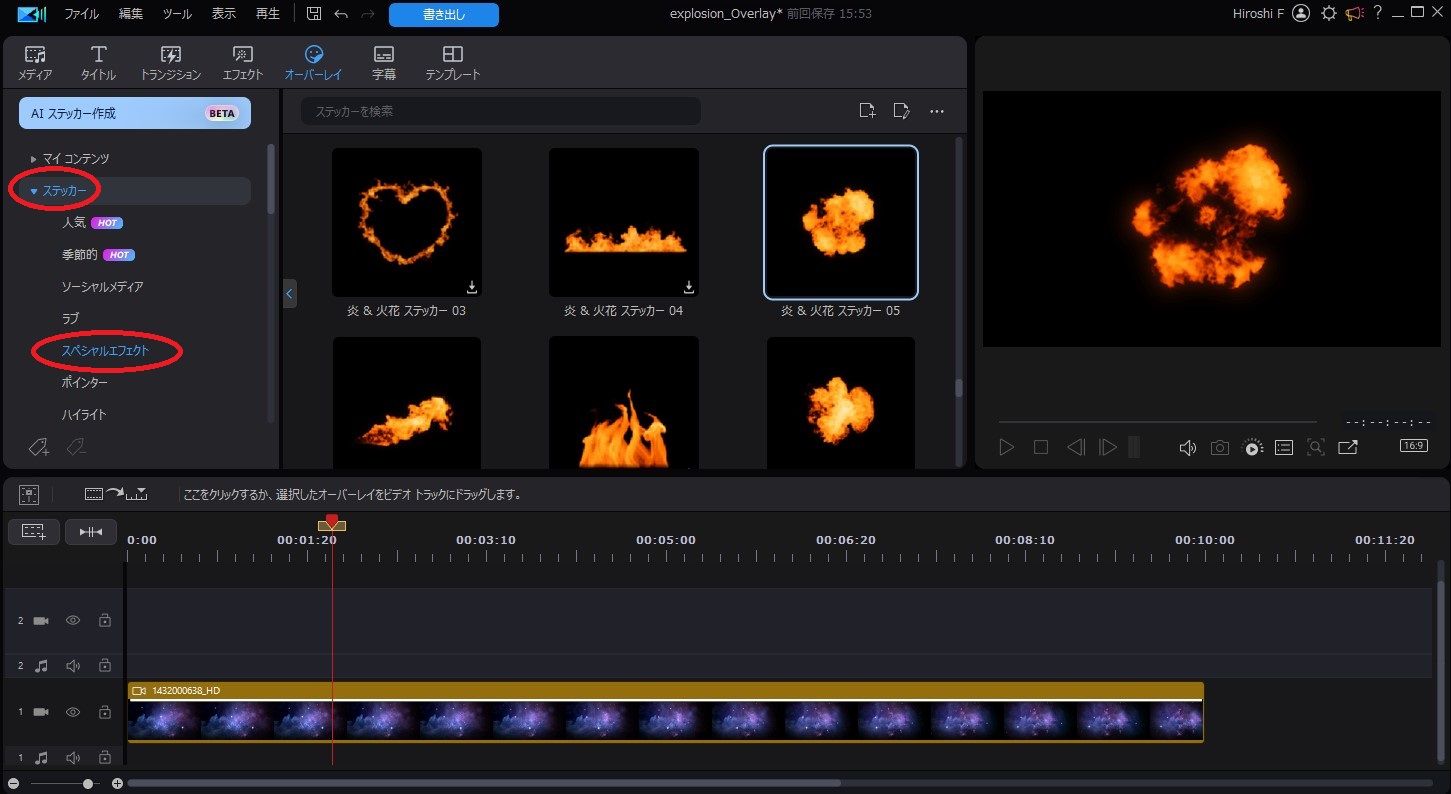Open the 16:9 aspect ratio dropdown
The height and width of the screenshot is (794, 1451).
(x=1413, y=446)
